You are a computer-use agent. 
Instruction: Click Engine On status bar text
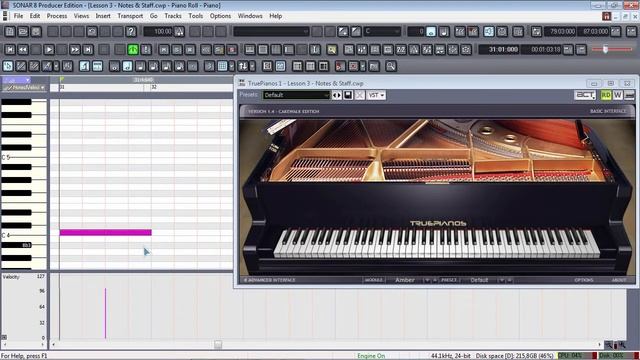[x=371, y=356]
